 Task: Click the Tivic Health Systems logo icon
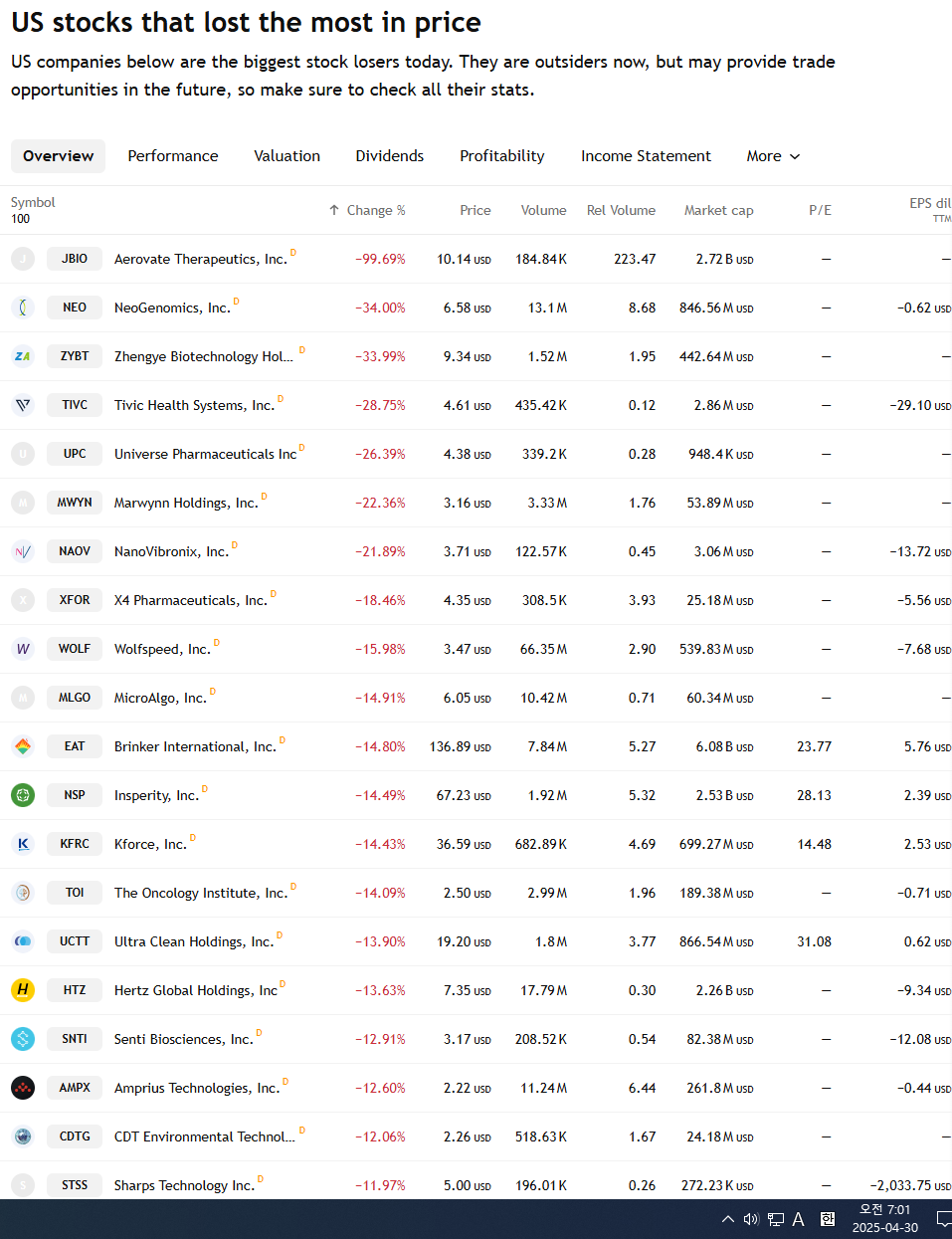[x=23, y=405]
